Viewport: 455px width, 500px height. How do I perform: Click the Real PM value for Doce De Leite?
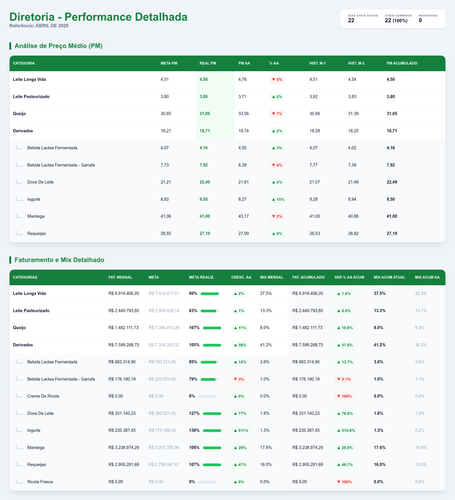click(x=205, y=182)
